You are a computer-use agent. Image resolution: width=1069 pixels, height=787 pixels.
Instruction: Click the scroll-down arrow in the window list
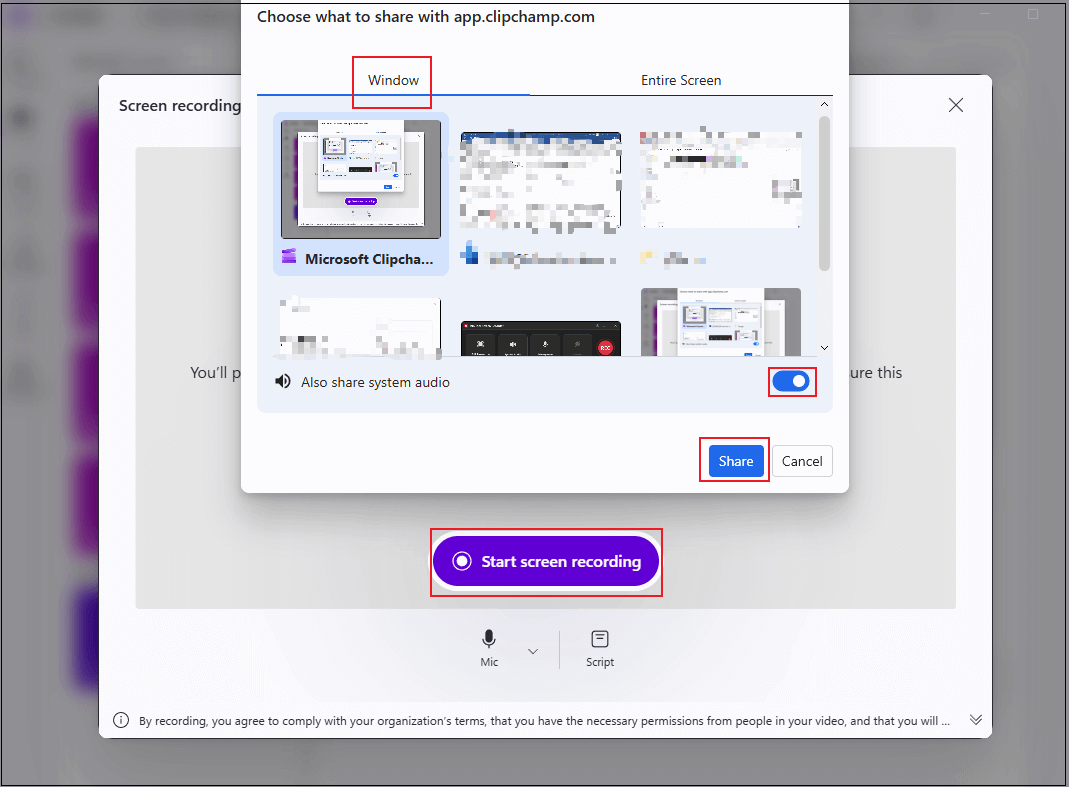tap(823, 347)
